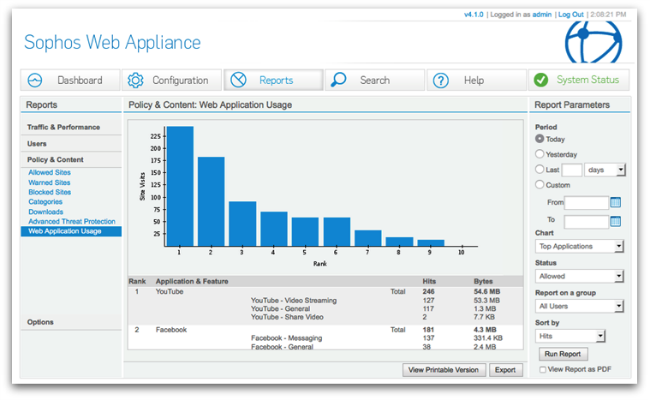Open the Categories report
The height and width of the screenshot is (400, 650).
tap(45, 202)
